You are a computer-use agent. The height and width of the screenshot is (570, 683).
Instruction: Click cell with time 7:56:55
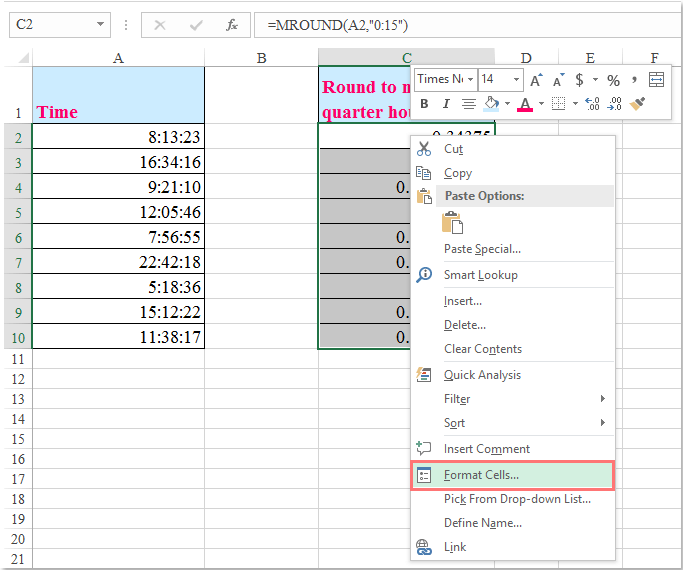point(118,236)
